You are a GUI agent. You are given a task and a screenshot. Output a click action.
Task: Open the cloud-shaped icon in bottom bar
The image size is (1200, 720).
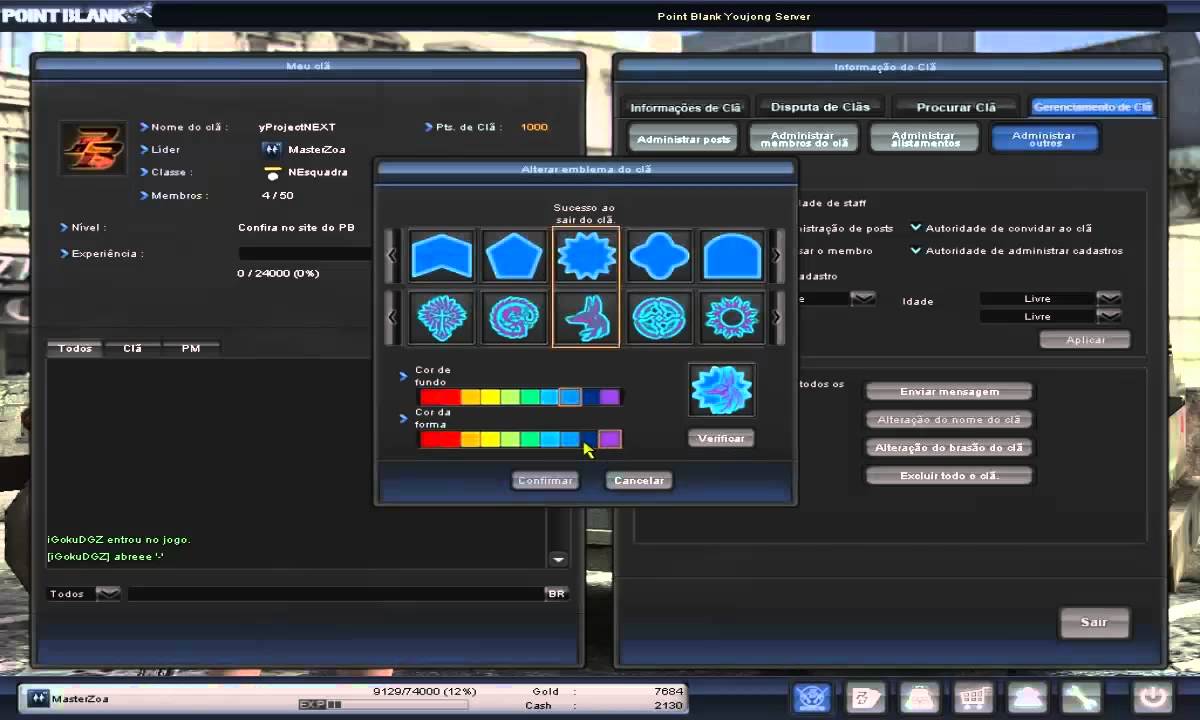point(1028,697)
